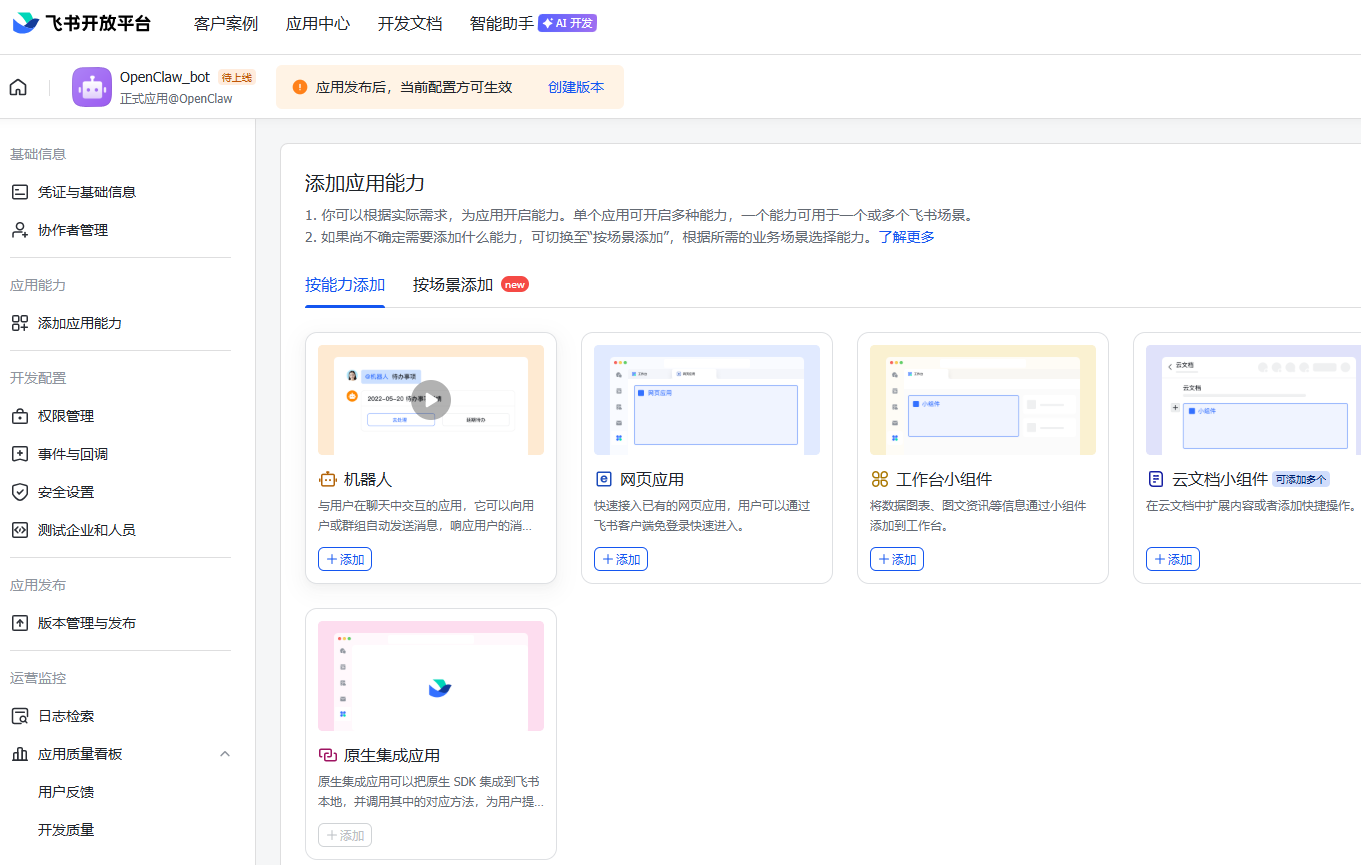Open 凭证与基础信息 in the sidebar
This screenshot has height=865, width=1361.
click(x=86, y=192)
